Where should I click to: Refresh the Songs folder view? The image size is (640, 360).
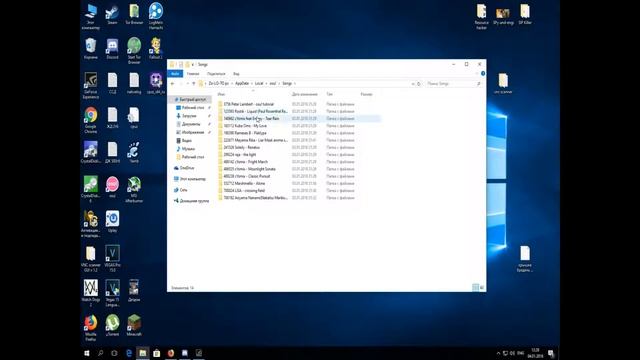(419, 84)
